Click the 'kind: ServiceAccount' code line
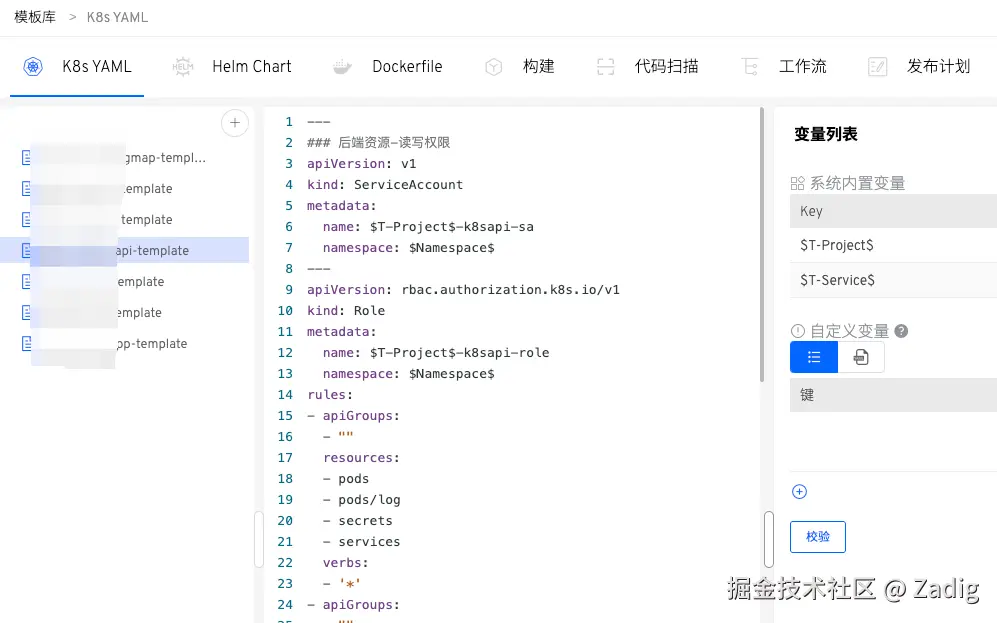This screenshot has height=623, width=997. point(385,185)
